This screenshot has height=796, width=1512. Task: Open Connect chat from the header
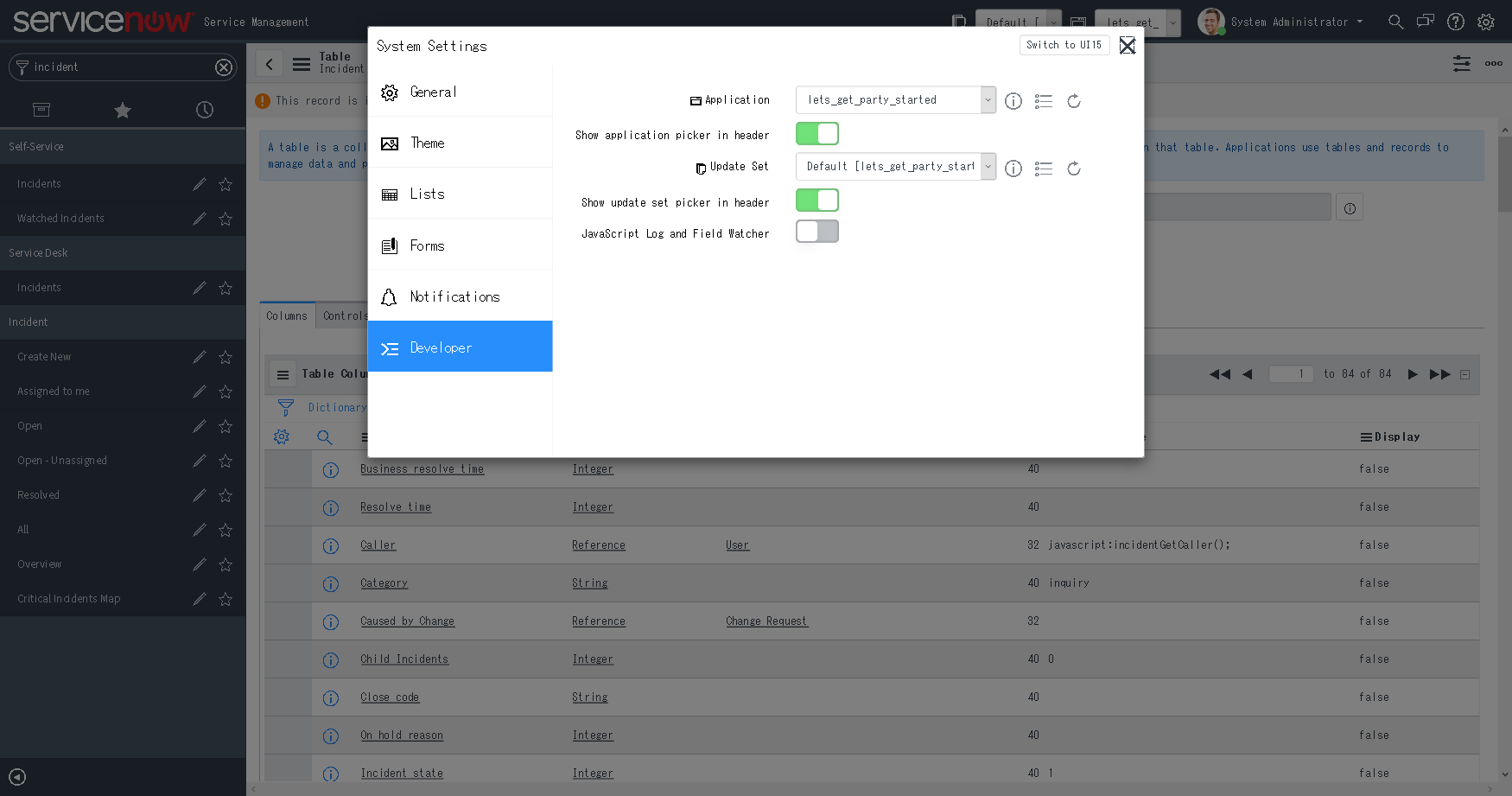[x=1425, y=22]
